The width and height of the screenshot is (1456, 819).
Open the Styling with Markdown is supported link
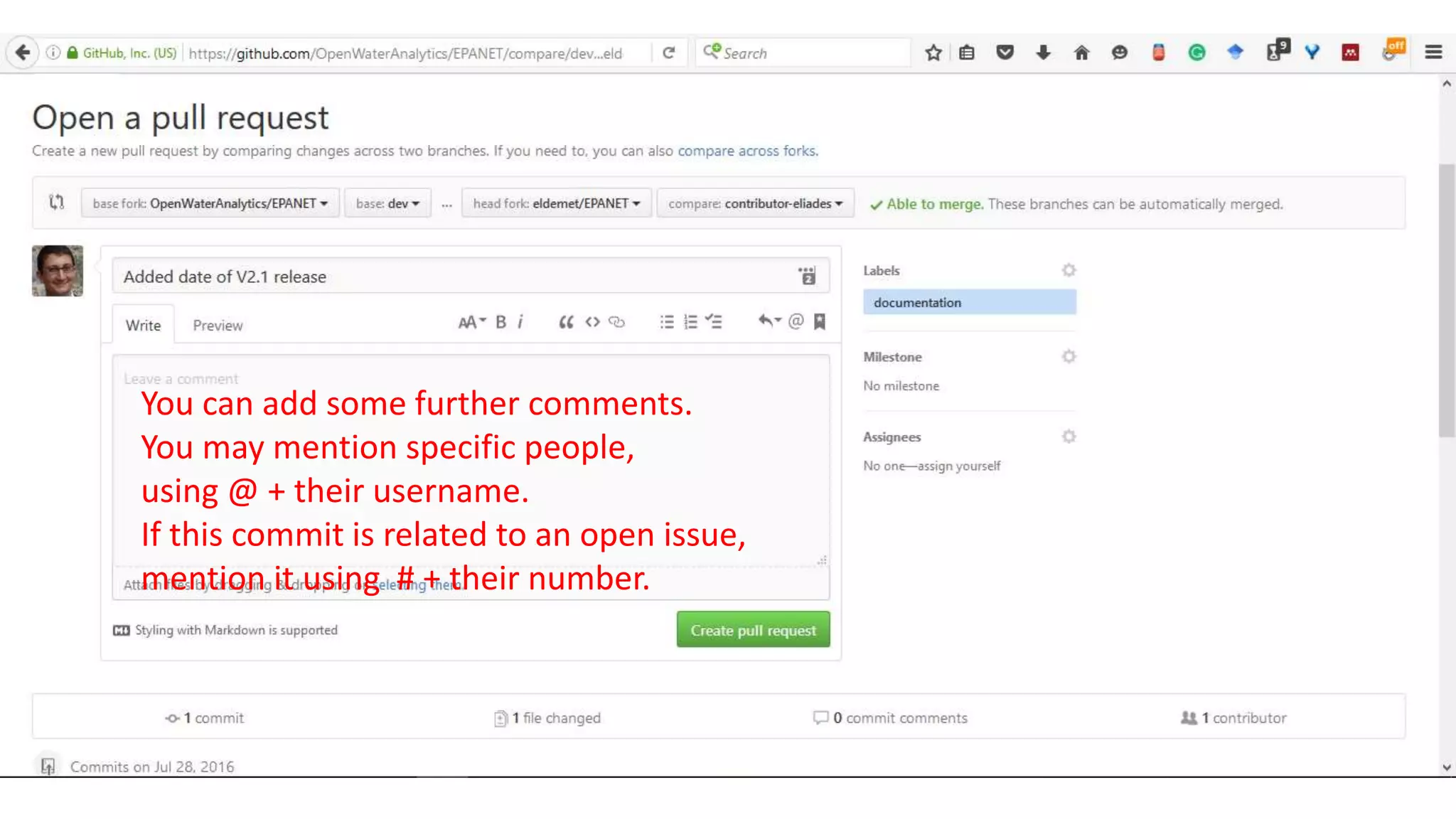click(x=225, y=630)
